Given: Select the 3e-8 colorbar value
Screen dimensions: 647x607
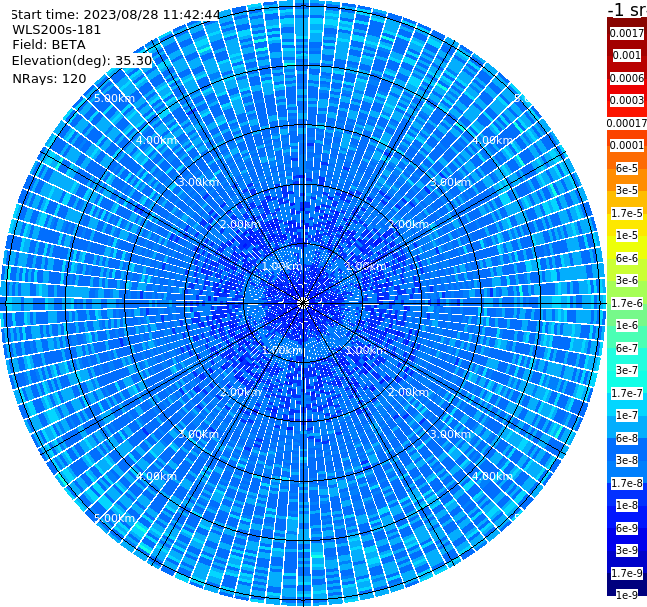Looking at the screenshot, I should pyautogui.click(x=627, y=460).
